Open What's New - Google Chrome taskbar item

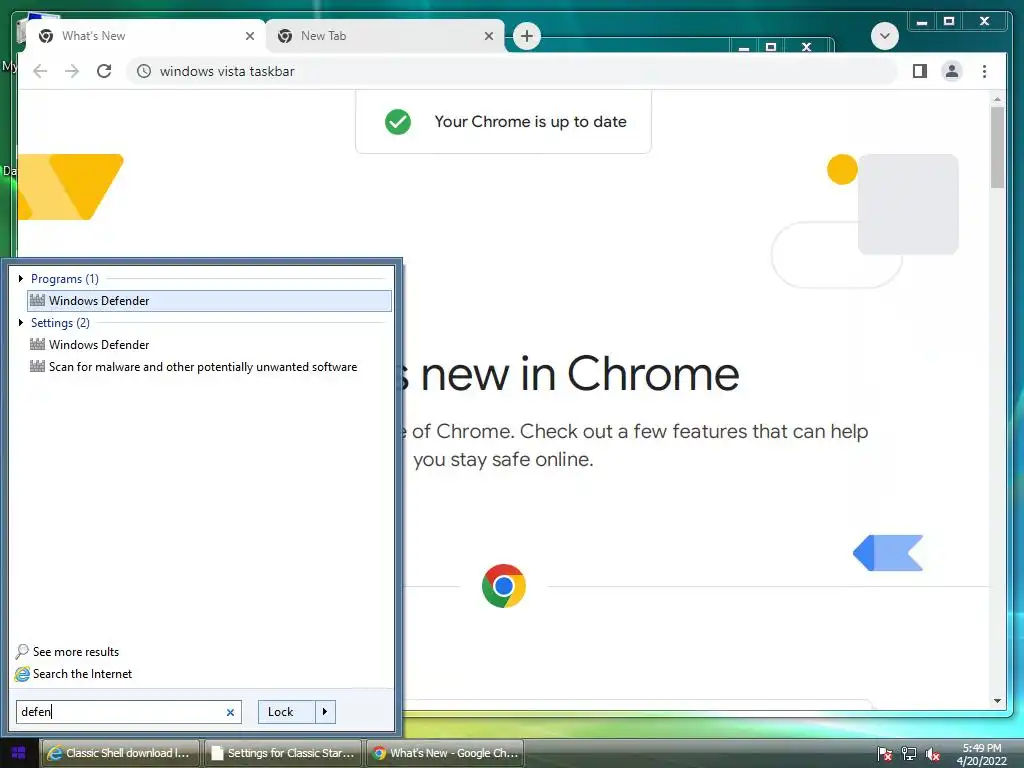[x=446, y=753]
